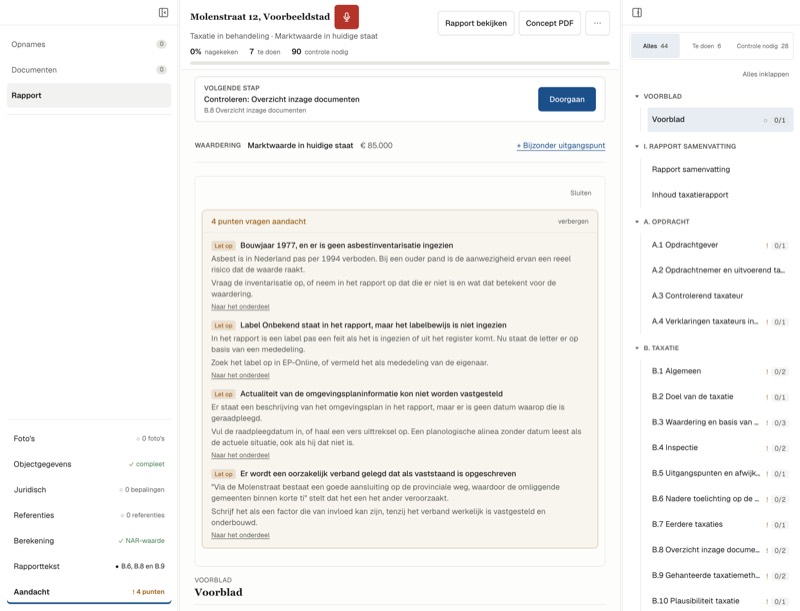Open the three-dots more options menu

(597, 23)
